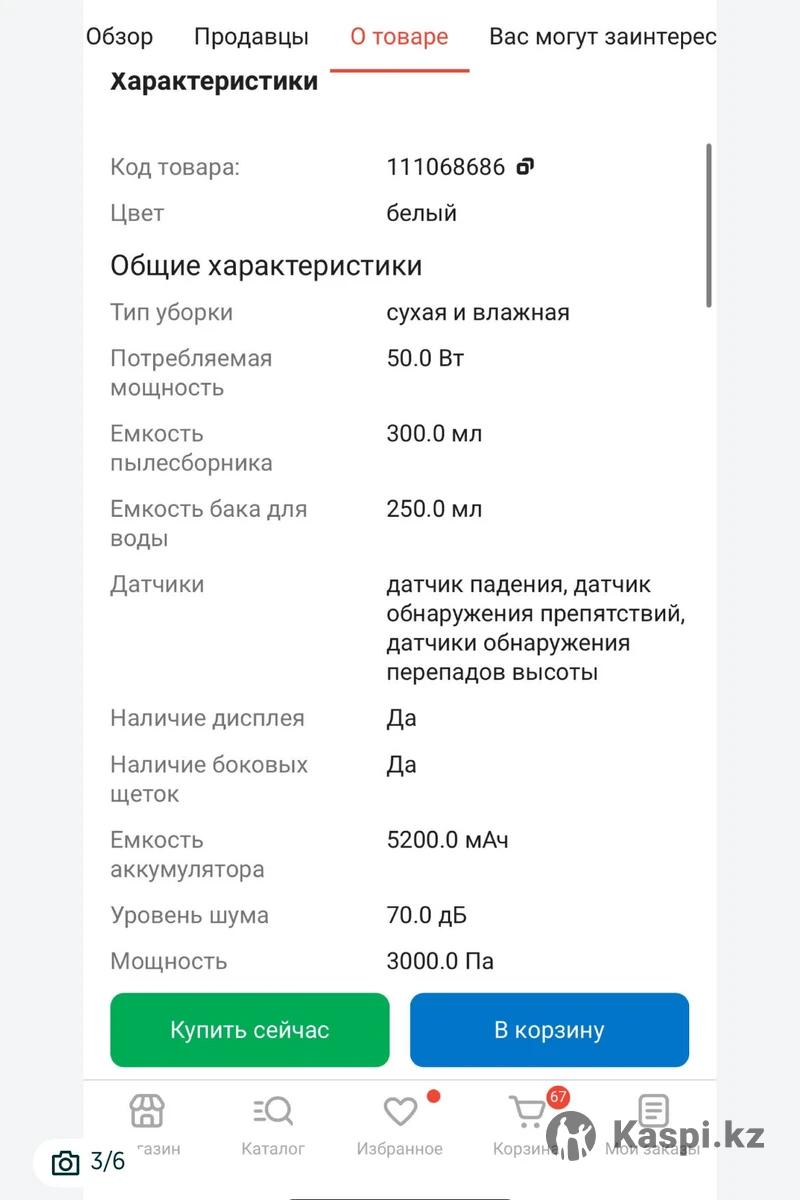Switch to the Продавцы tab
The height and width of the screenshot is (1200, 800).
tap(251, 37)
